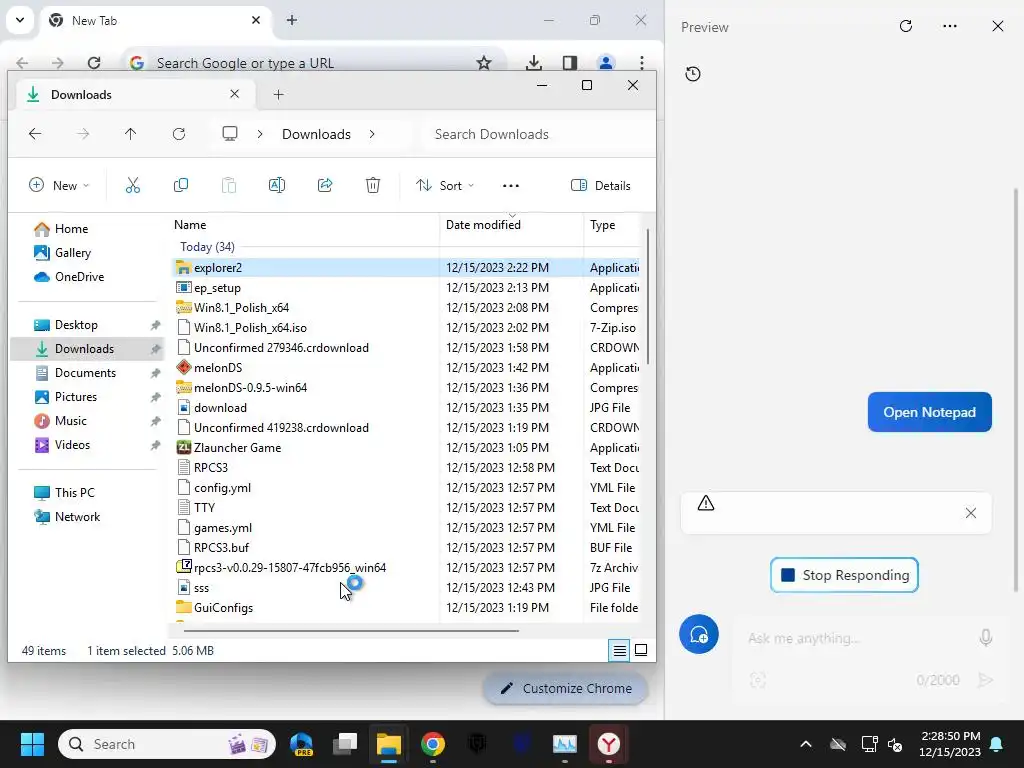The height and width of the screenshot is (768, 1024).
Task: Open Gallery in navigation pane
Action: (72, 253)
